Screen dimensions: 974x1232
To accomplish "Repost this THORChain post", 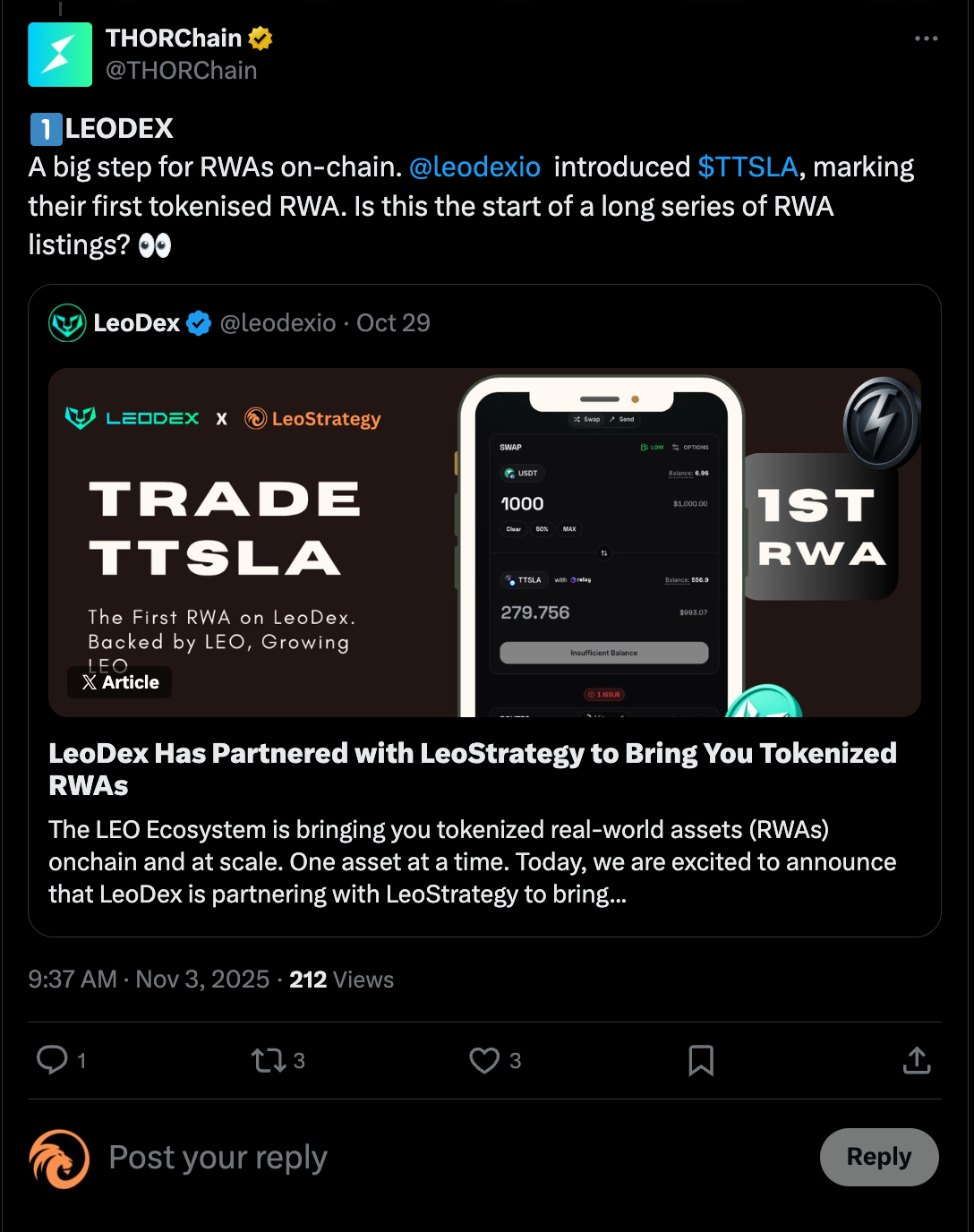I will pyautogui.click(x=268, y=1061).
